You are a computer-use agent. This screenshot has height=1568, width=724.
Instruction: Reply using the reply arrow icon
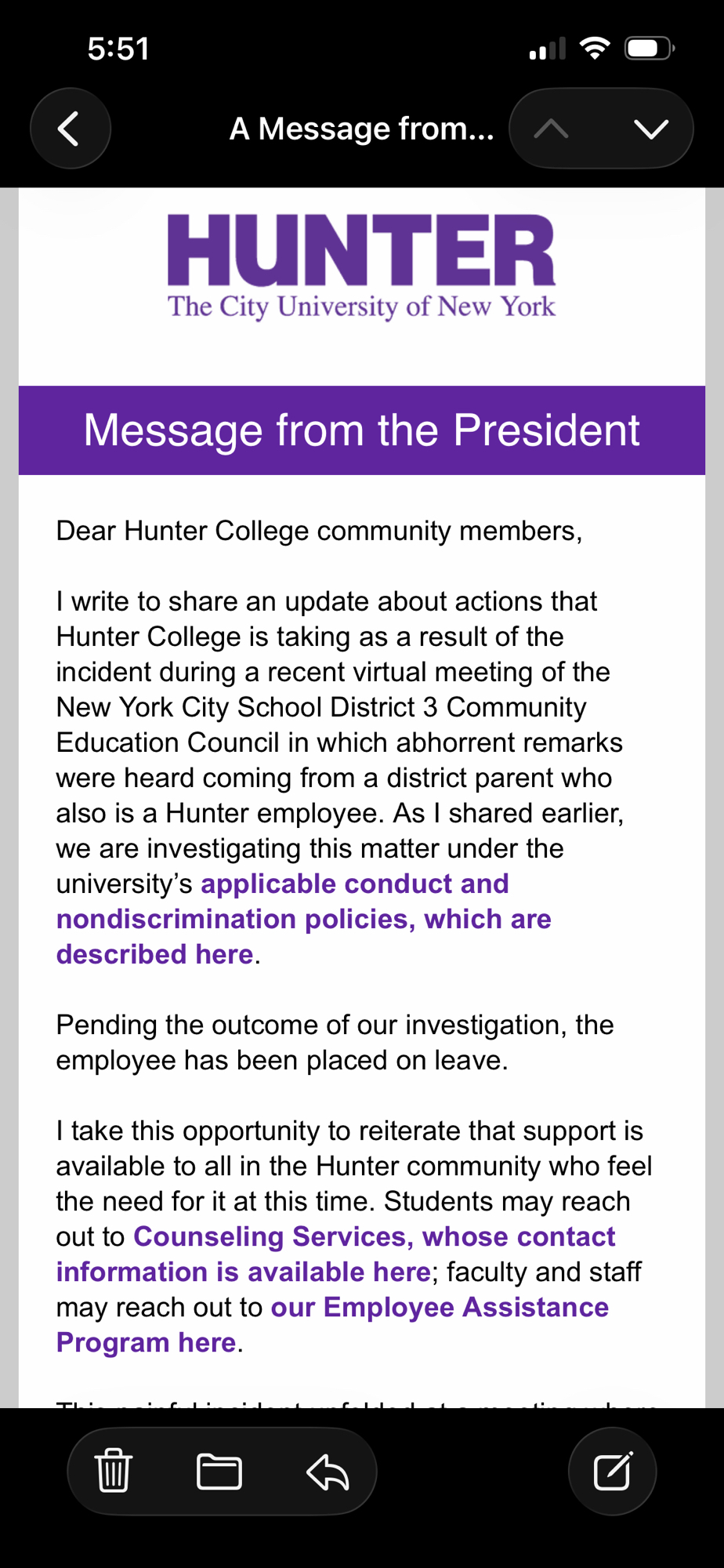point(328,1471)
